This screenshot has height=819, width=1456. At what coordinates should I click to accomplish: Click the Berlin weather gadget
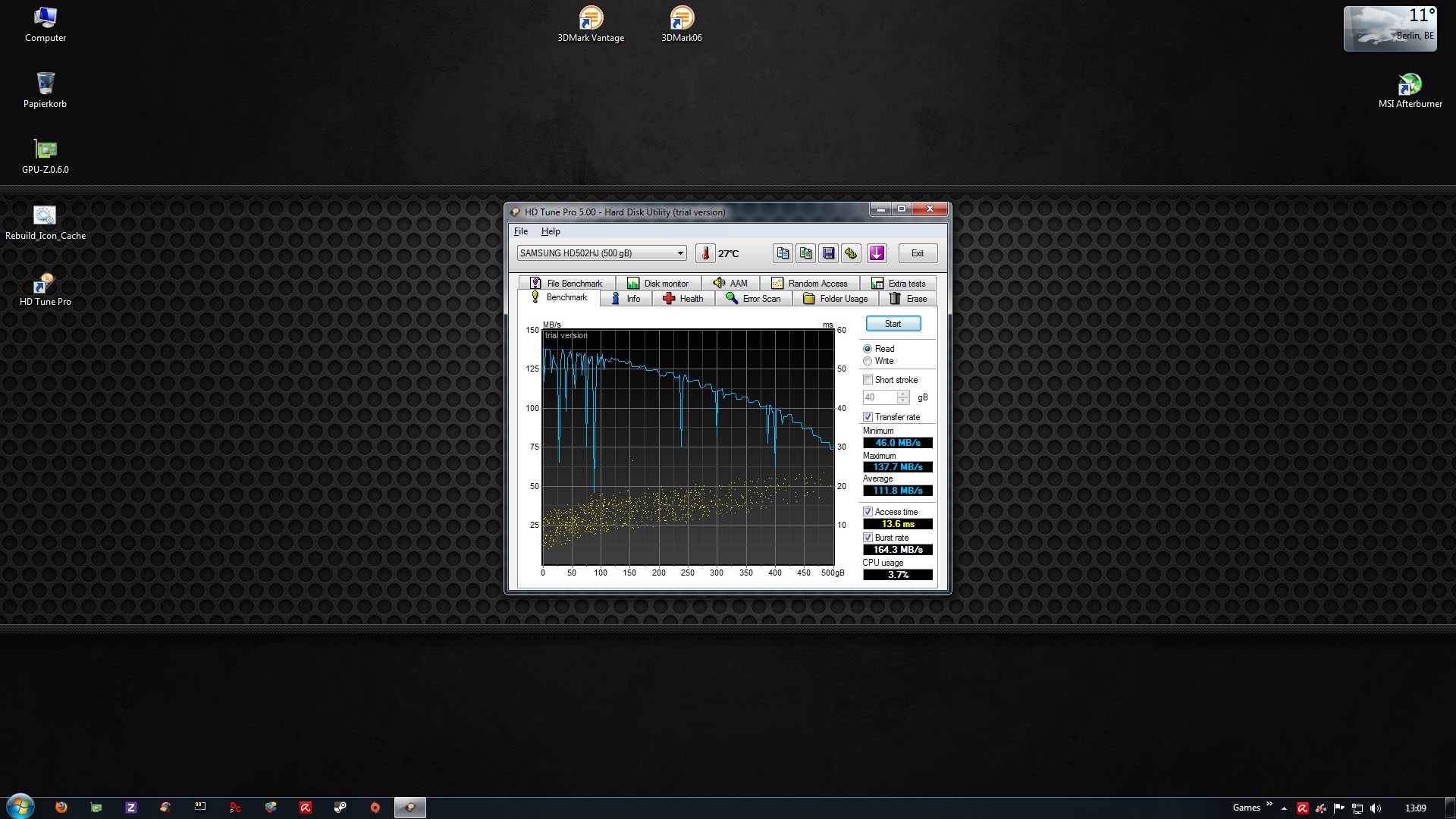1390,29
